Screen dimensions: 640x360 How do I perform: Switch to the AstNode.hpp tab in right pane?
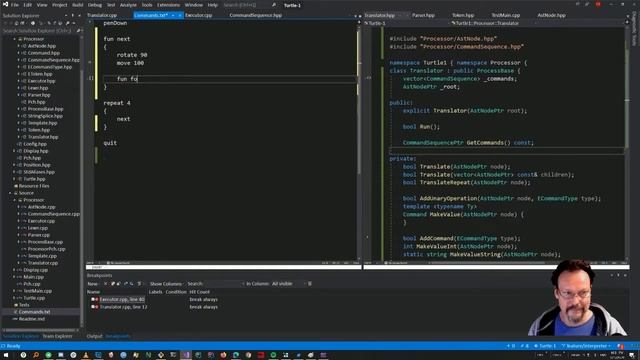coord(551,15)
